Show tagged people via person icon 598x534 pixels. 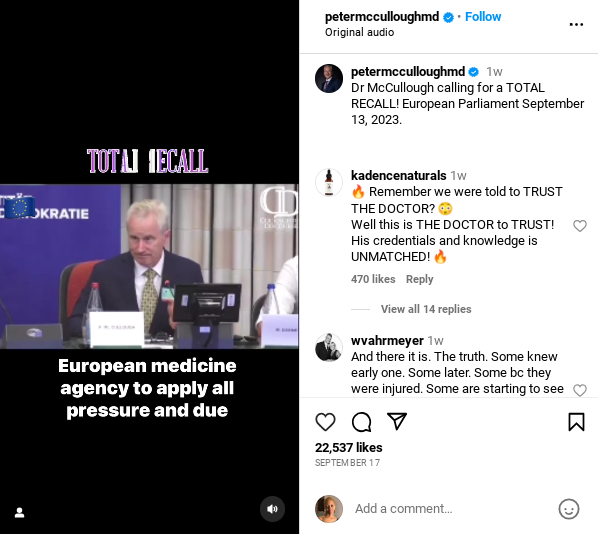pyautogui.click(x=19, y=512)
